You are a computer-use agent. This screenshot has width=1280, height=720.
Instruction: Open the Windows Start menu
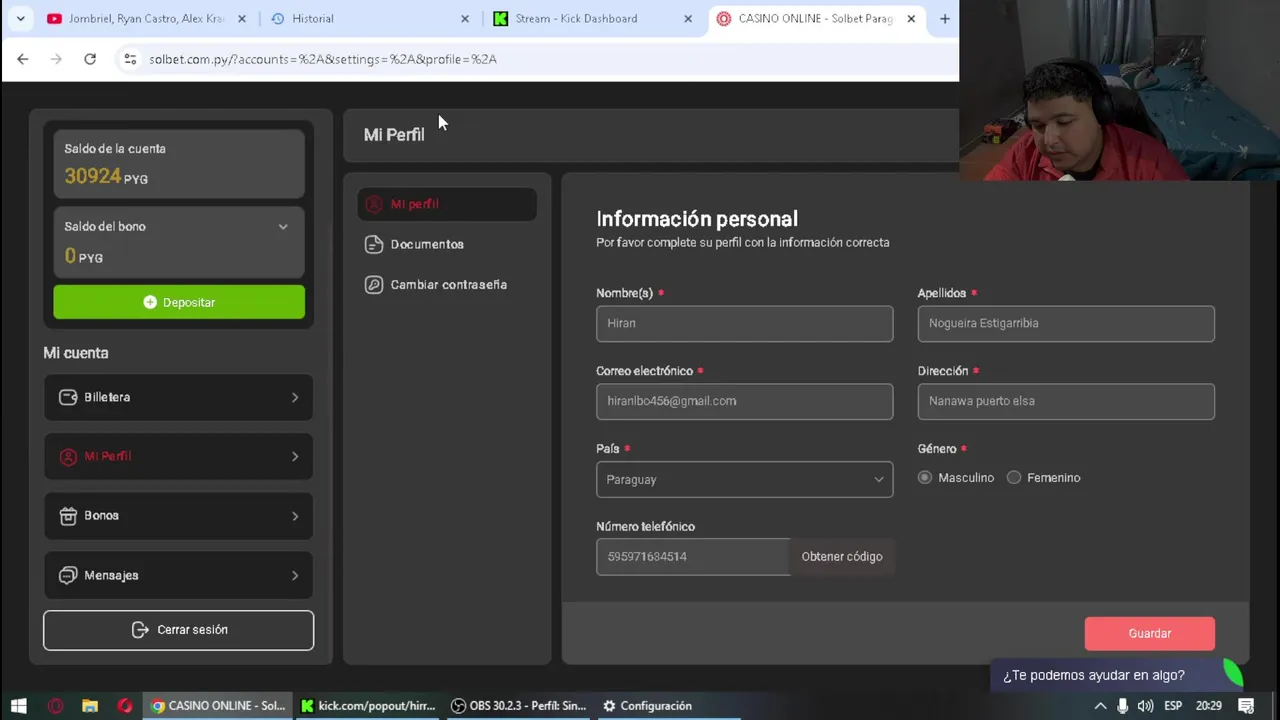pos(18,706)
